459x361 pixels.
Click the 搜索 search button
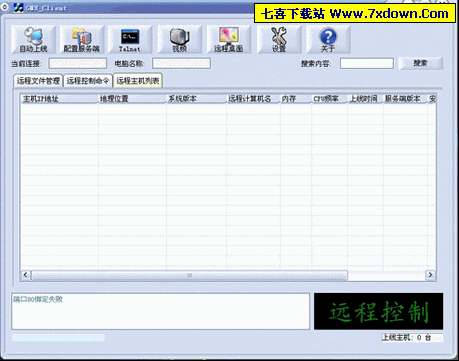pyautogui.click(x=421, y=63)
